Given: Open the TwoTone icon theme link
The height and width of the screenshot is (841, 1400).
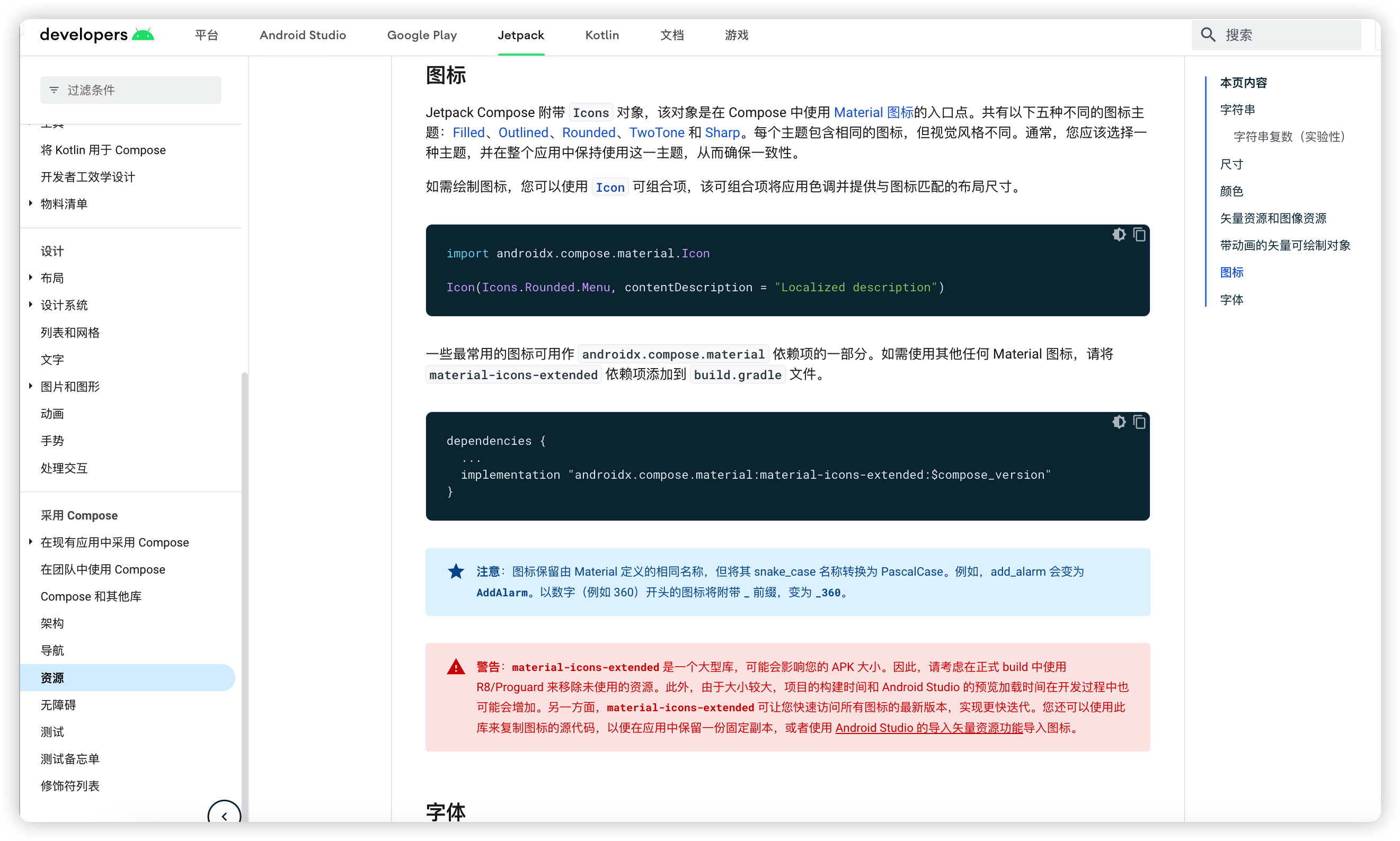Looking at the screenshot, I should 657,132.
